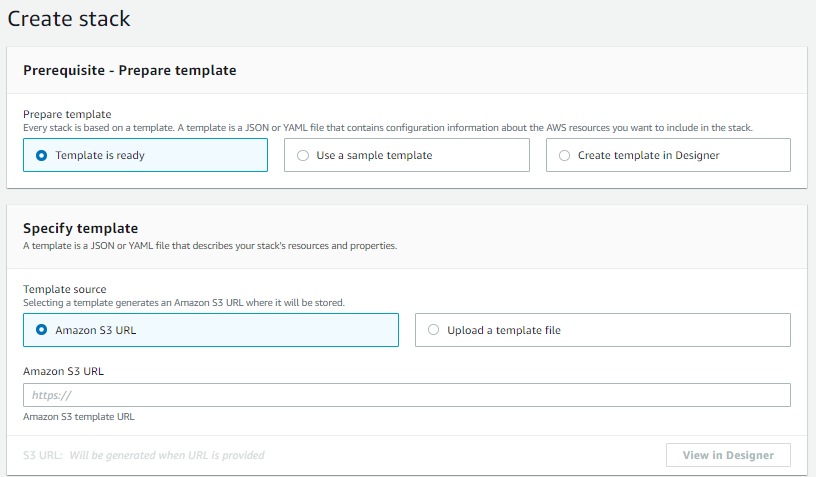
Task: Click the "Prepare template" field label
Action: [x=67, y=114]
